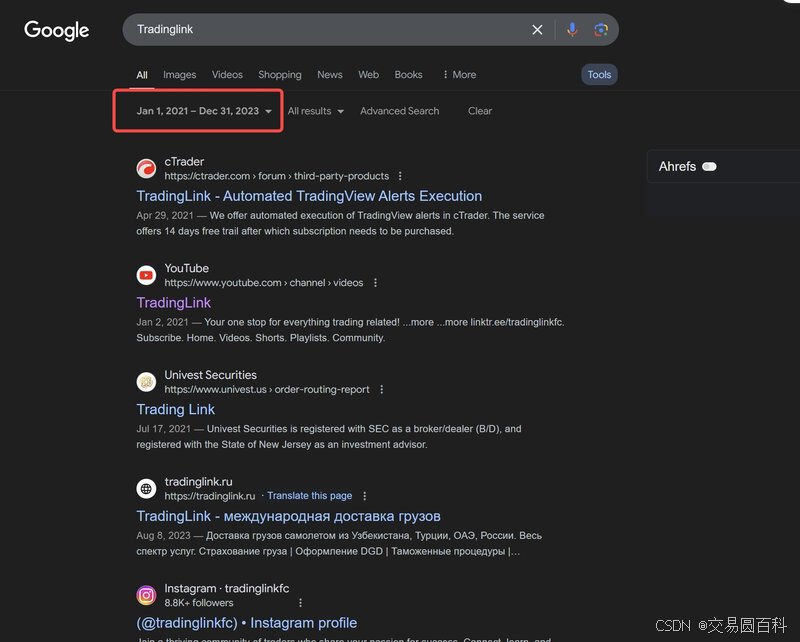Screen dimensions: 800x642
Task: Click the Tools button
Action: (x=599, y=75)
